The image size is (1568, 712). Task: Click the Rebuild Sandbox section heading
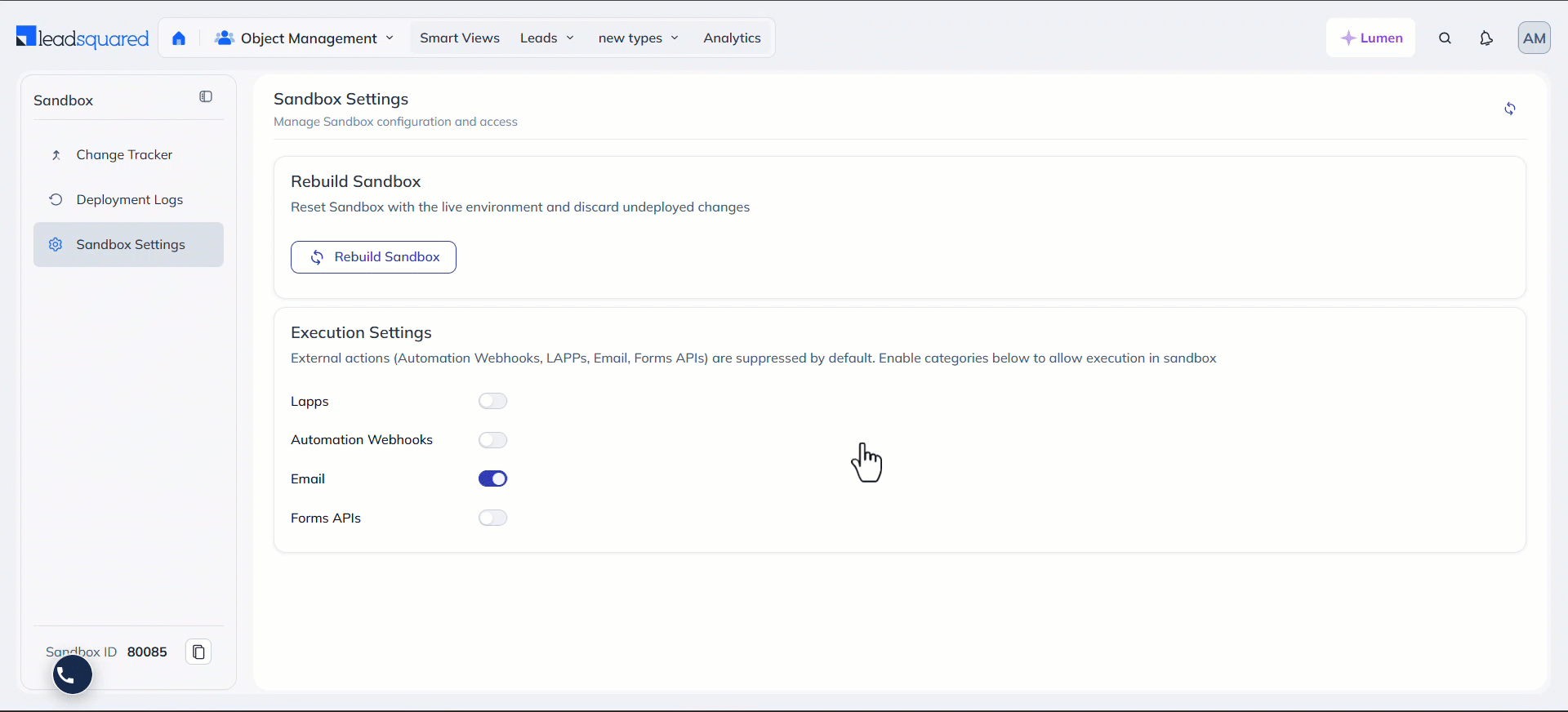coord(356,181)
